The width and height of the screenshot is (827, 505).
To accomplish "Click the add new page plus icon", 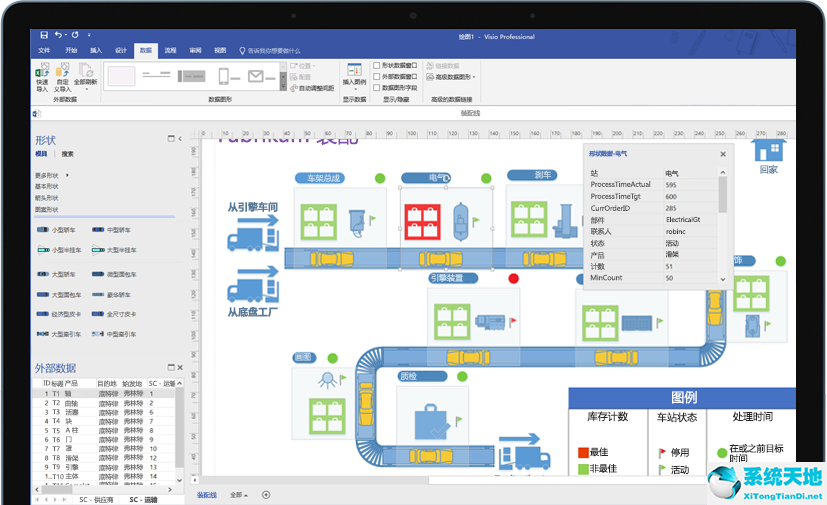I will pyautogui.click(x=266, y=495).
